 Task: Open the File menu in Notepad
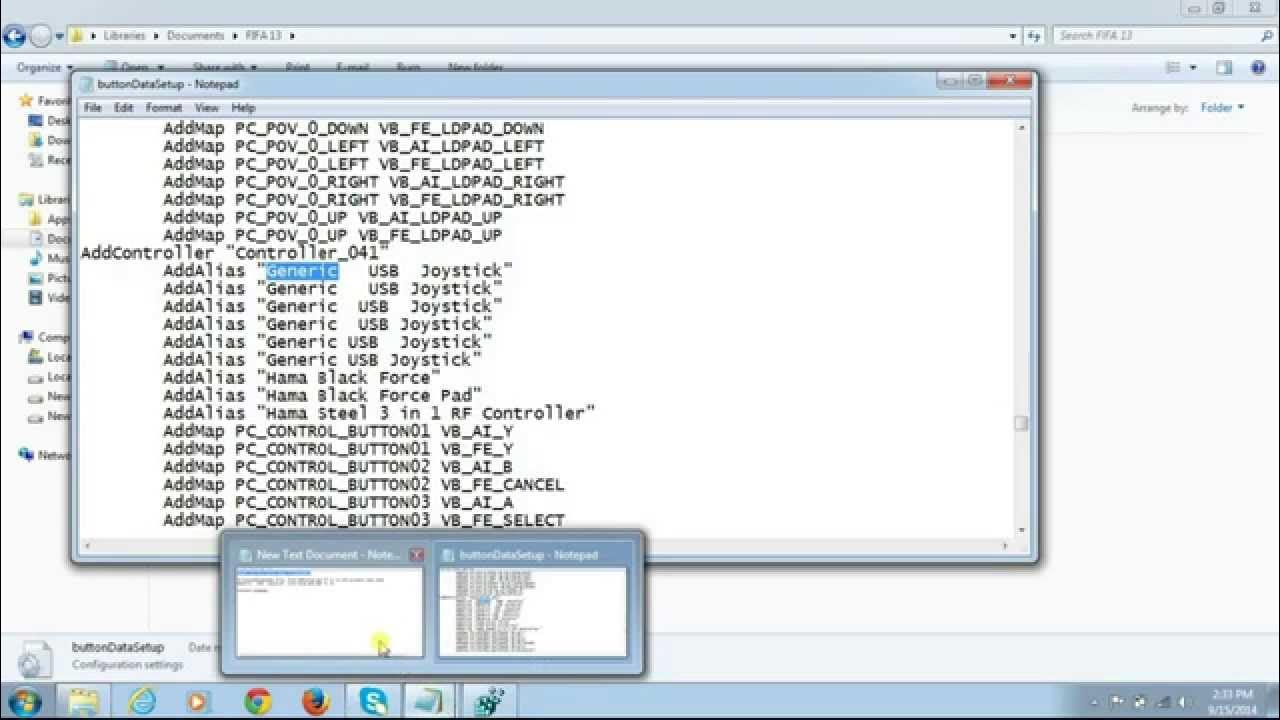coord(92,107)
